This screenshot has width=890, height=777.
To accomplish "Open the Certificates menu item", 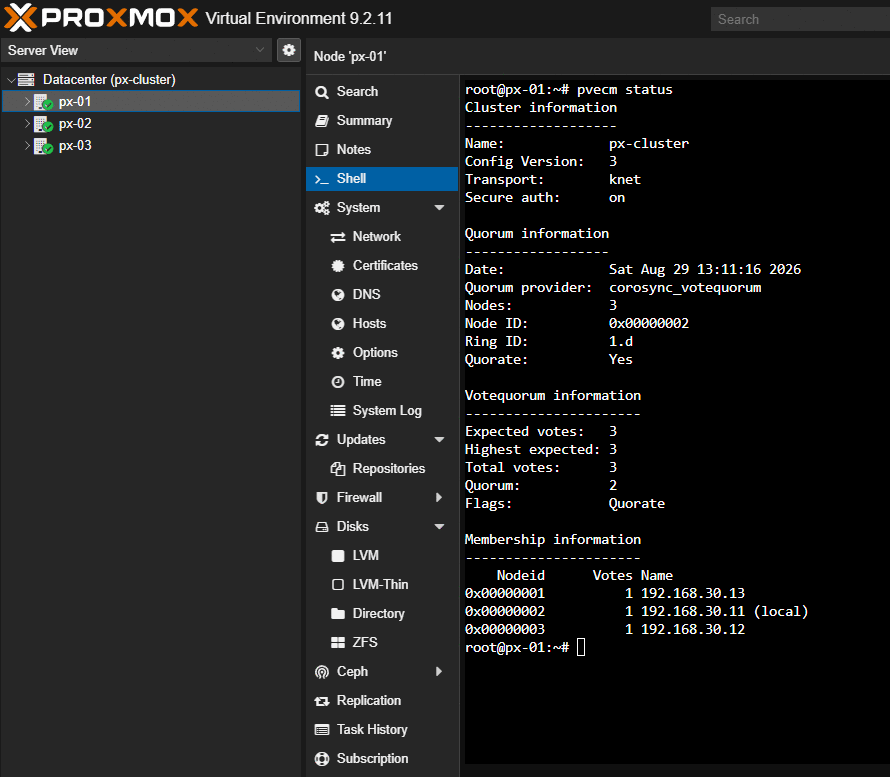I will click(382, 266).
